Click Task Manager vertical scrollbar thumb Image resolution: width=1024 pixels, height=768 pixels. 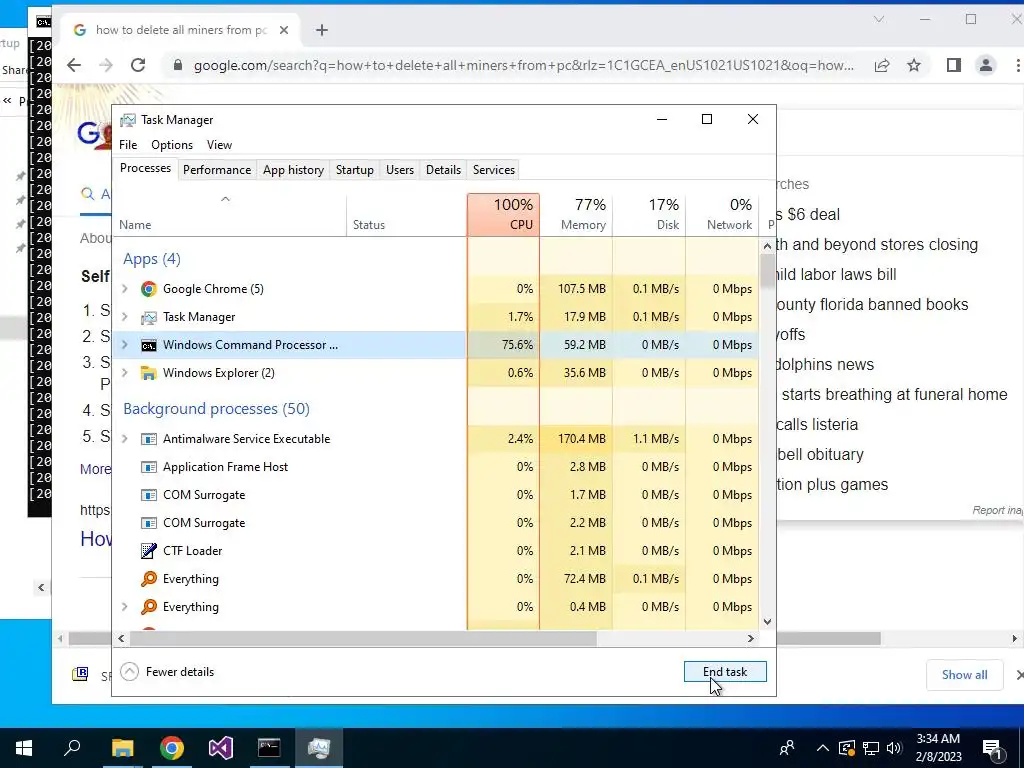(767, 271)
